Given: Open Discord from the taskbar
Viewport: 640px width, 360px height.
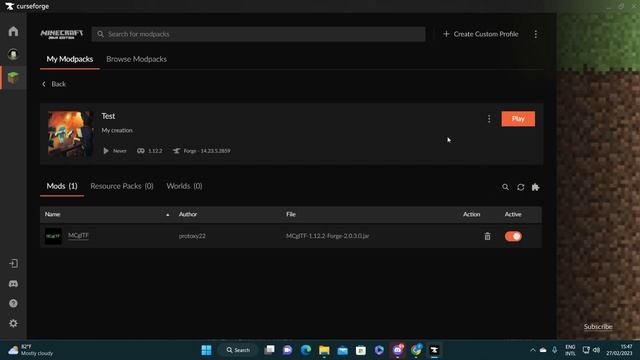Looking at the screenshot, I should click(x=398, y=350).
